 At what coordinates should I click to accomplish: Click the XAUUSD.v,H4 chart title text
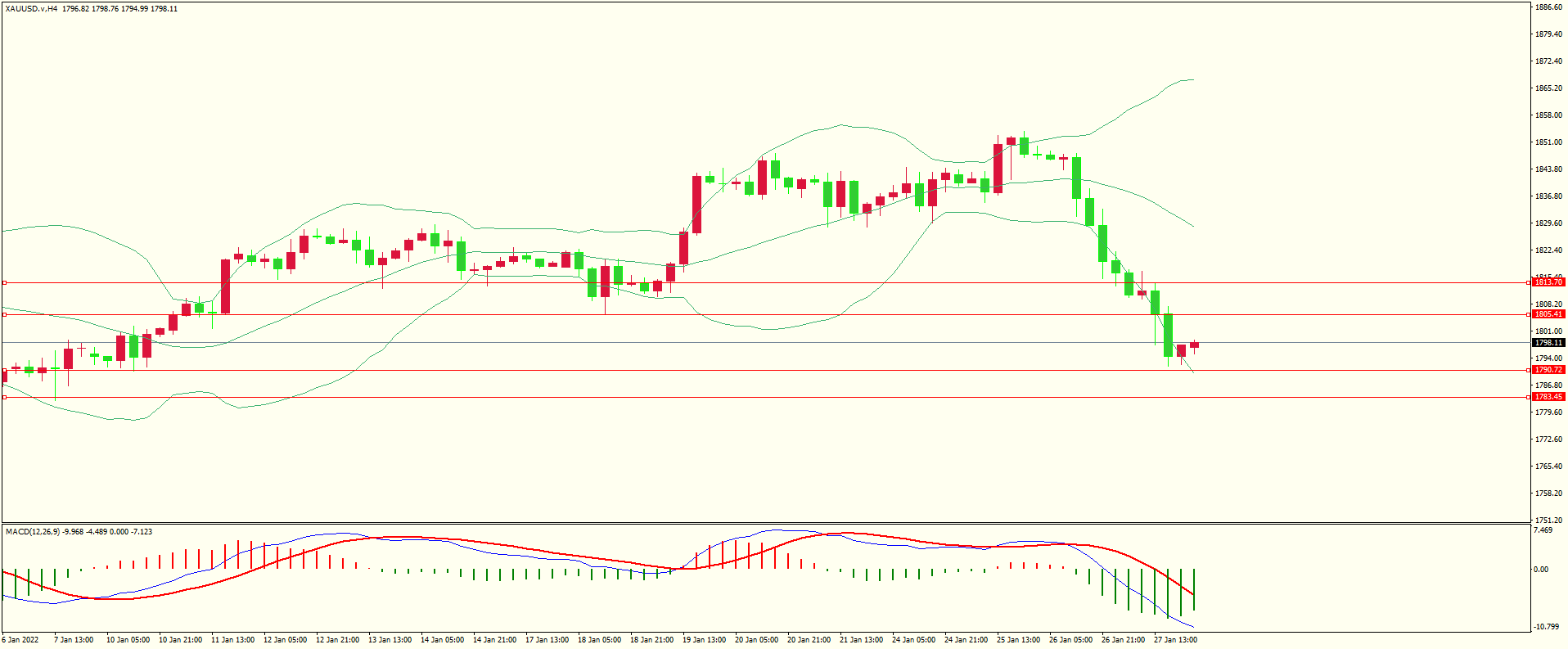pyautogui.click(x=31, y=9)
